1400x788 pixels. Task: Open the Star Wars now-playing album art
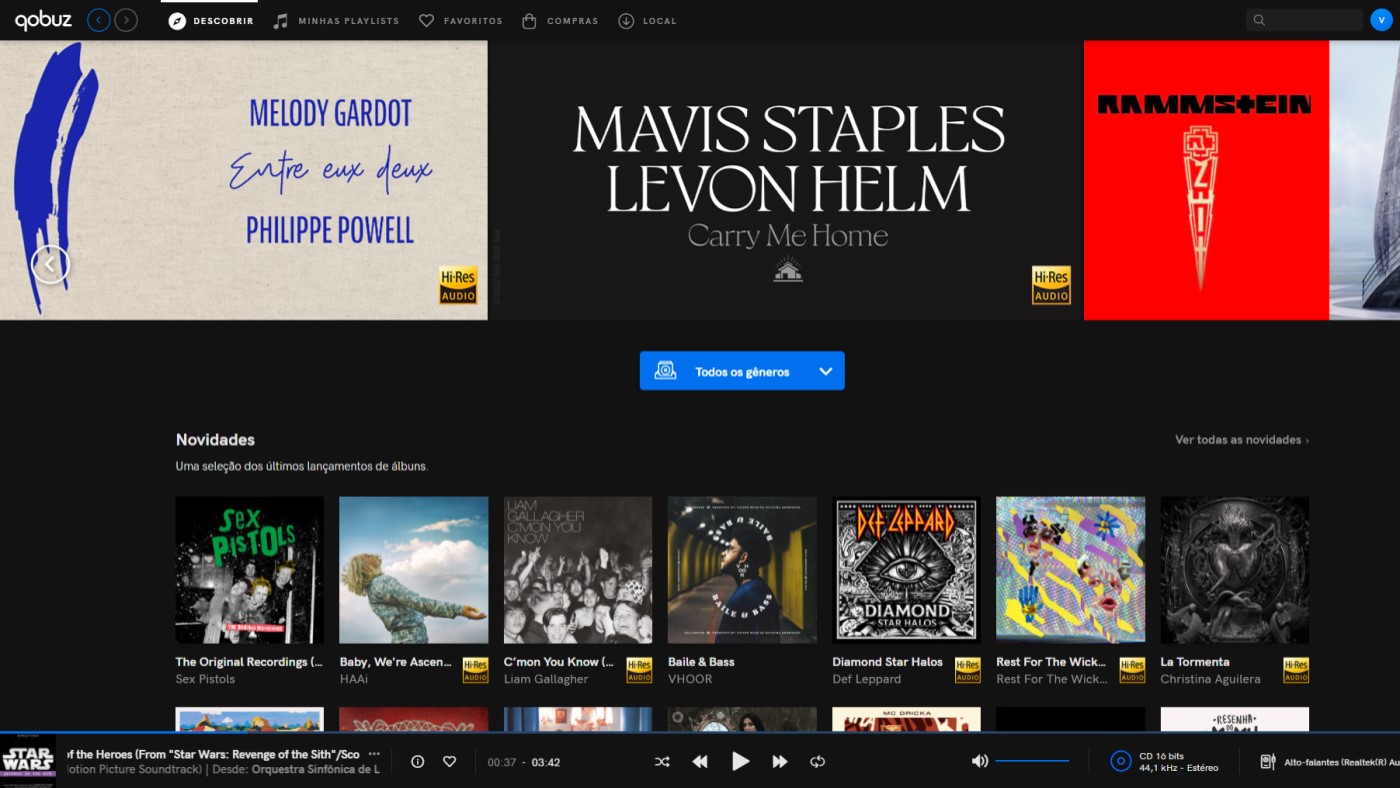click(28, 761)
